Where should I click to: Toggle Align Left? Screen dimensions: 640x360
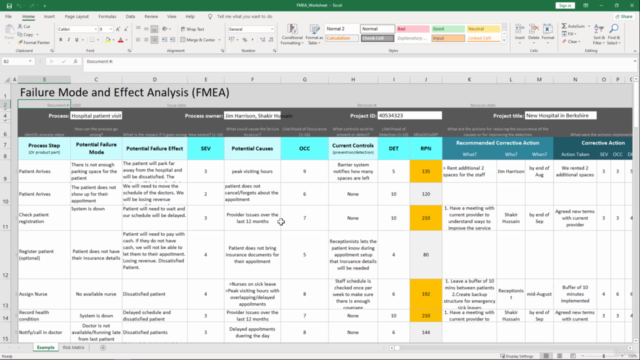tap(138, 40)
